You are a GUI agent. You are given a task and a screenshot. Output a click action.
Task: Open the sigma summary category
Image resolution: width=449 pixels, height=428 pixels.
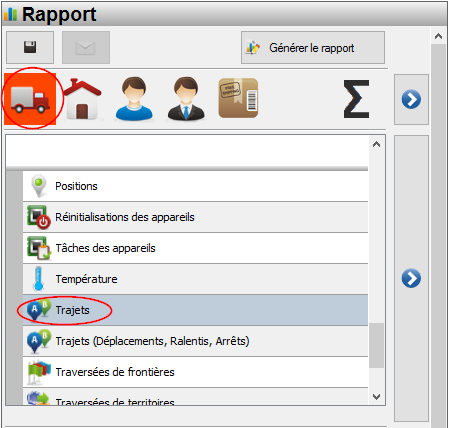coord(356,99)
